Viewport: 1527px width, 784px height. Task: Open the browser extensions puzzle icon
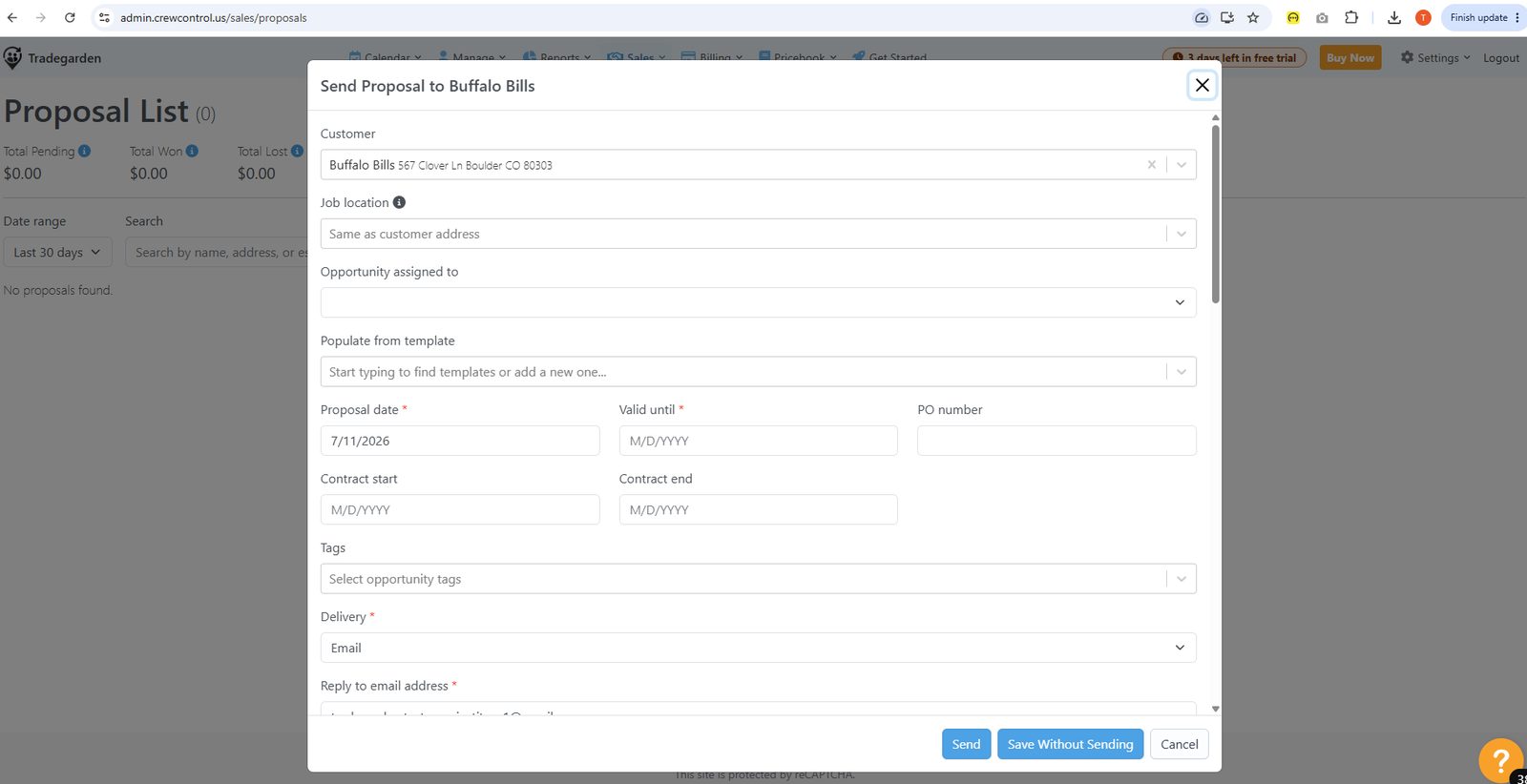[1351, 17]
